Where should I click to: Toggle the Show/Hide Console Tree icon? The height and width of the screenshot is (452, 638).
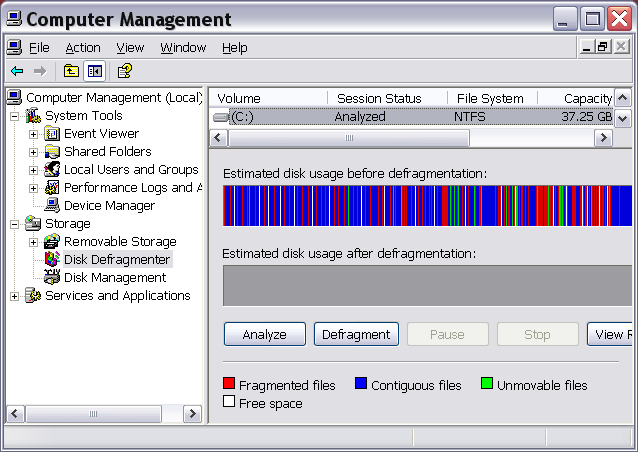[94, 71]
